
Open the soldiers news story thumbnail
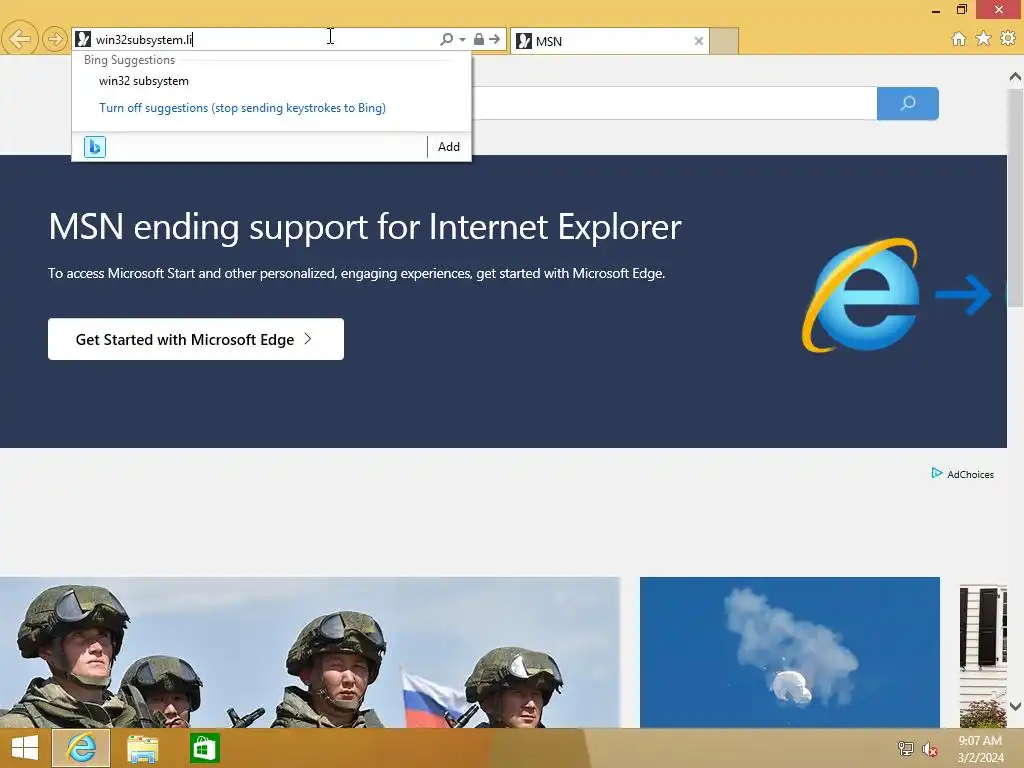coord(310,652)
